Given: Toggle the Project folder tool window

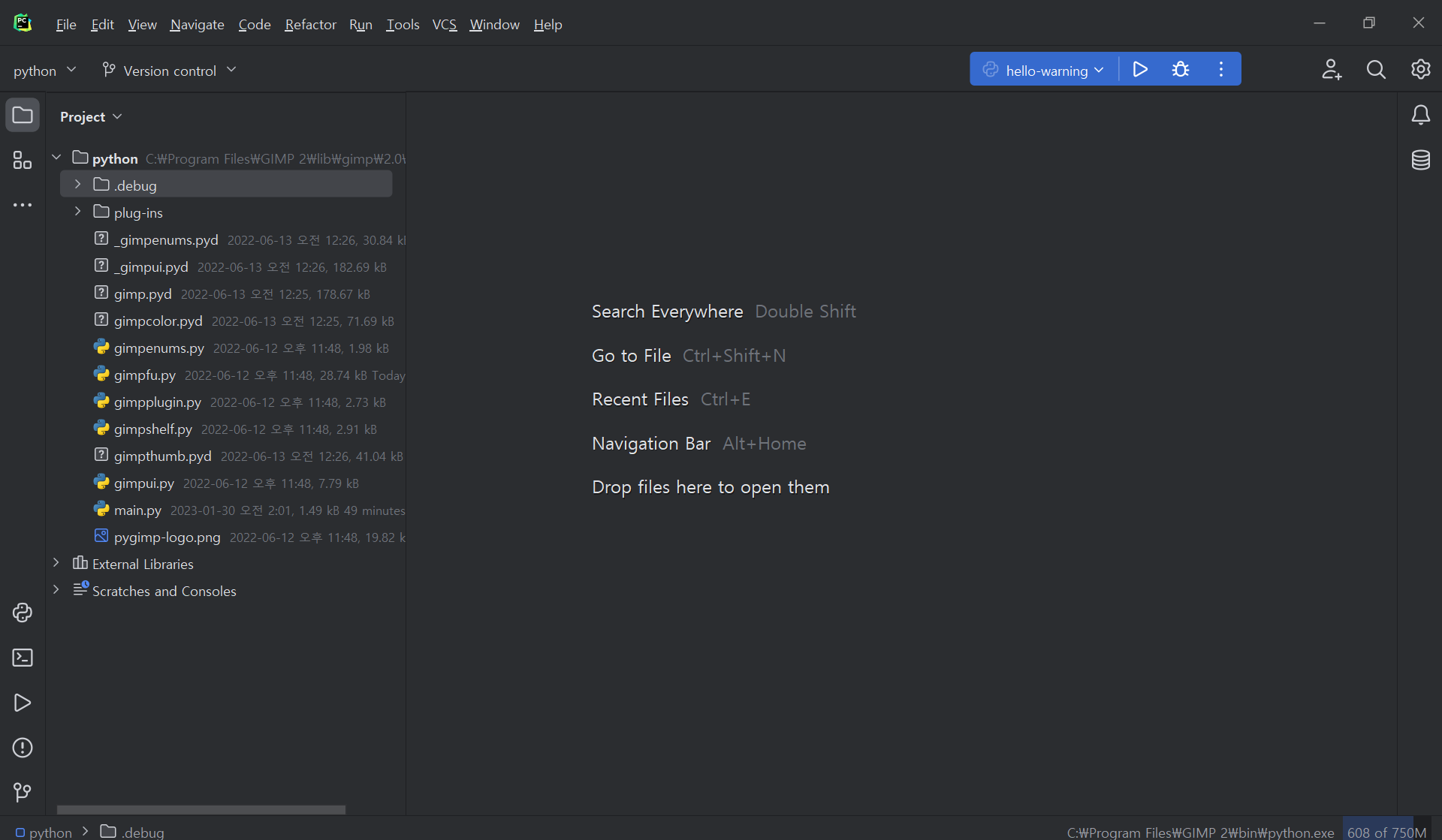Looking at the screenshot, I should click(23, 115).
